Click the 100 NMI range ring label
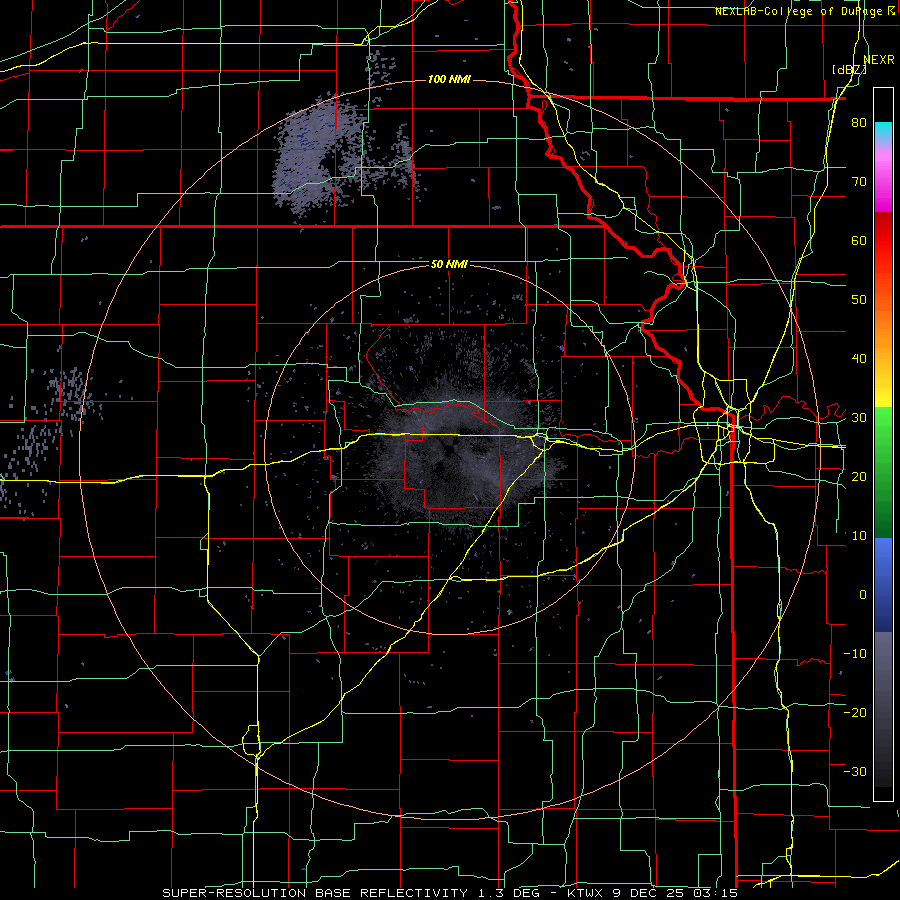900x900 pixels. click(449, 79)
